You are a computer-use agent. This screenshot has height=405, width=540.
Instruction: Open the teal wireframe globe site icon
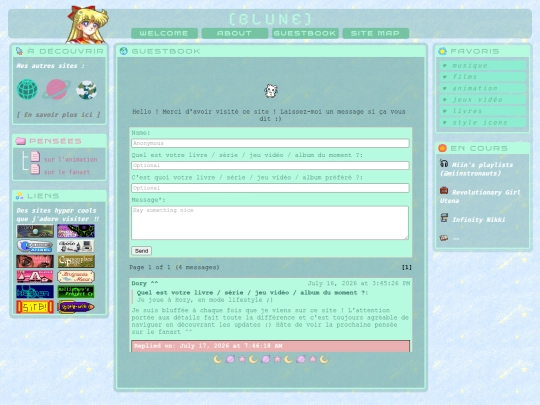tap(27, 89)
